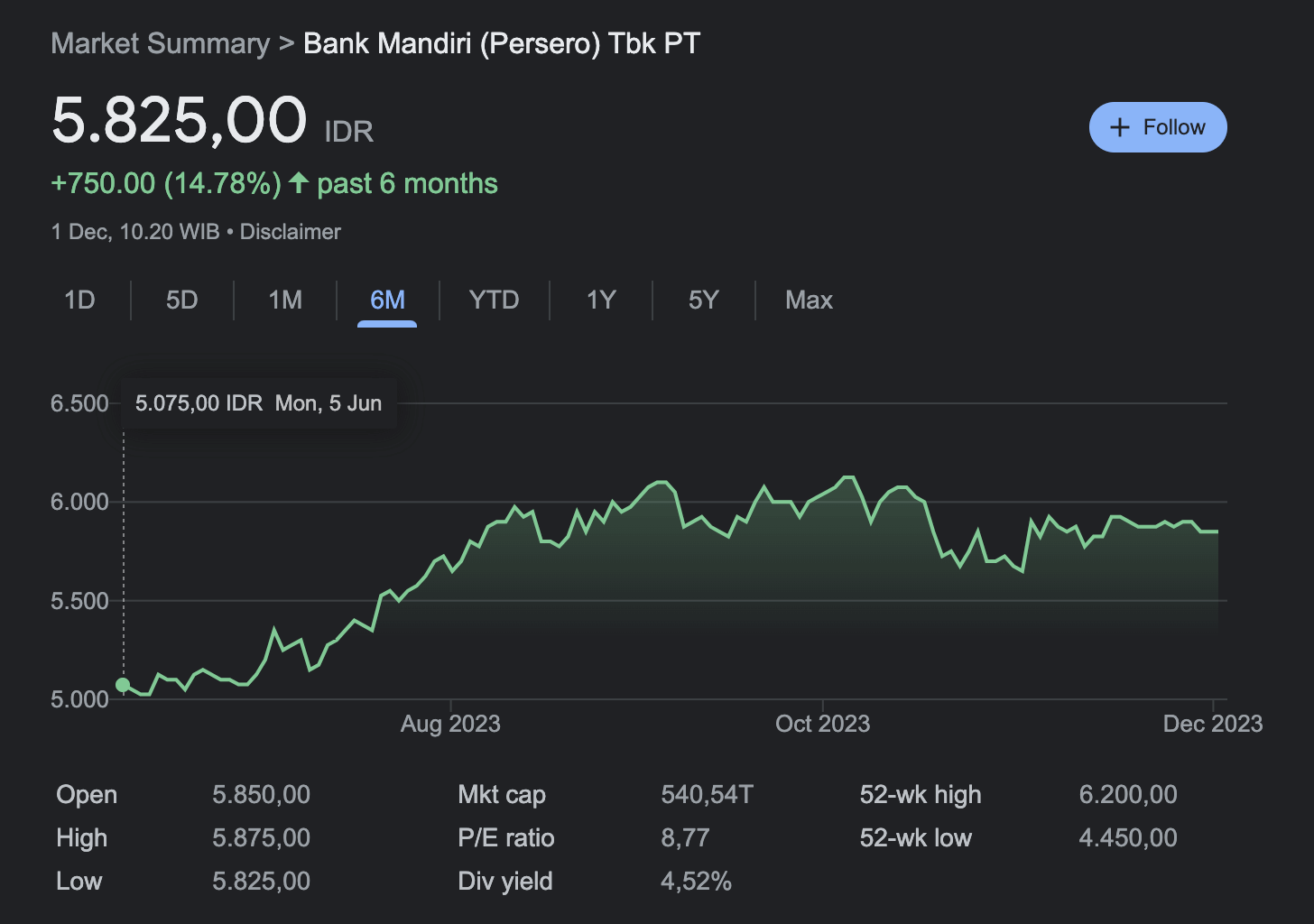Click the Aug 2023 axis label
The height and width of the screenshot is (924, 1314).
pos(450,724)
